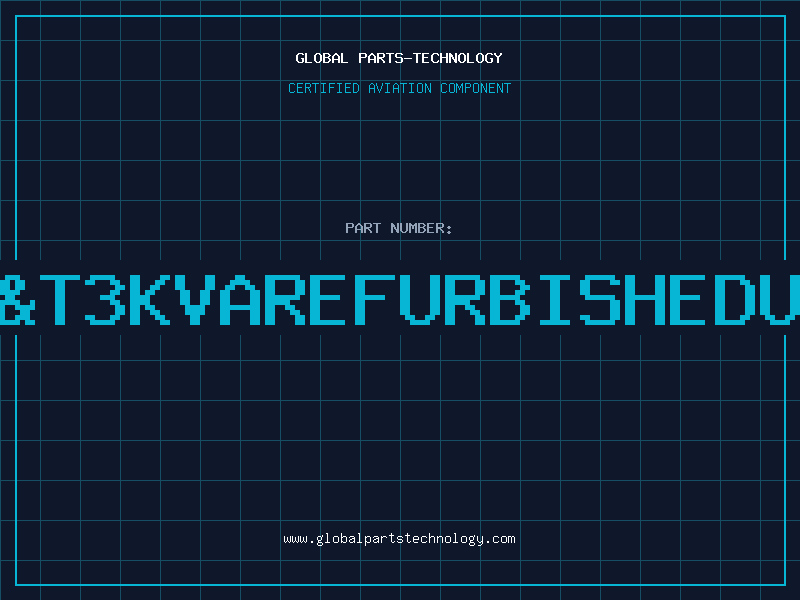The image size is (800, 600).
Task: Select the CERTIFIED AVIATION COMPONENT subtitle
Action: pos(399,88)
